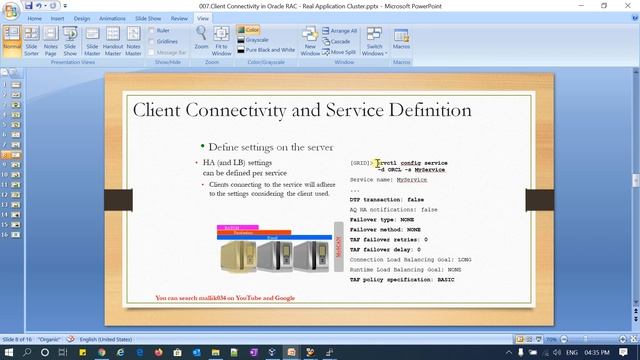The height and width of the screenshot is (360, 640).
Task: Click Arrange All windows
Action: [340, 31]
